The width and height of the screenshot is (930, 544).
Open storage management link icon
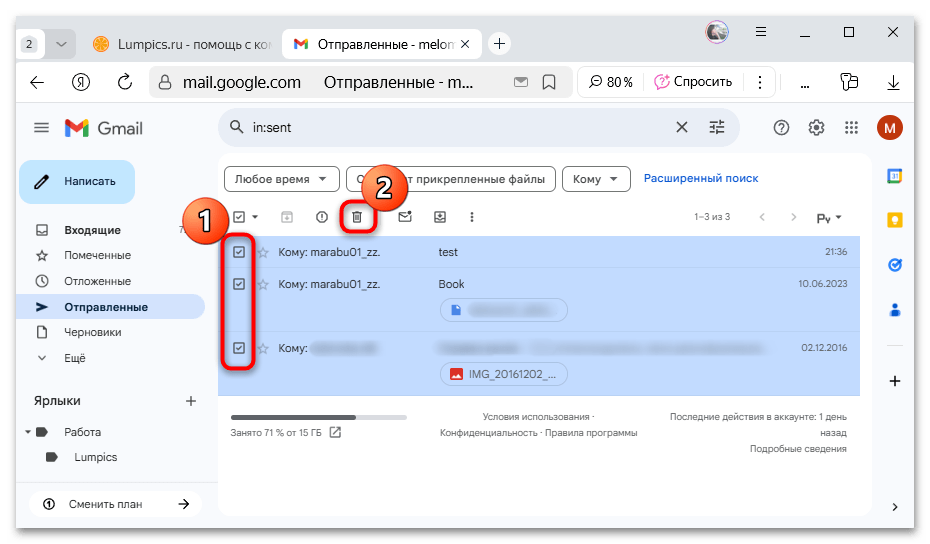[335, 432]
